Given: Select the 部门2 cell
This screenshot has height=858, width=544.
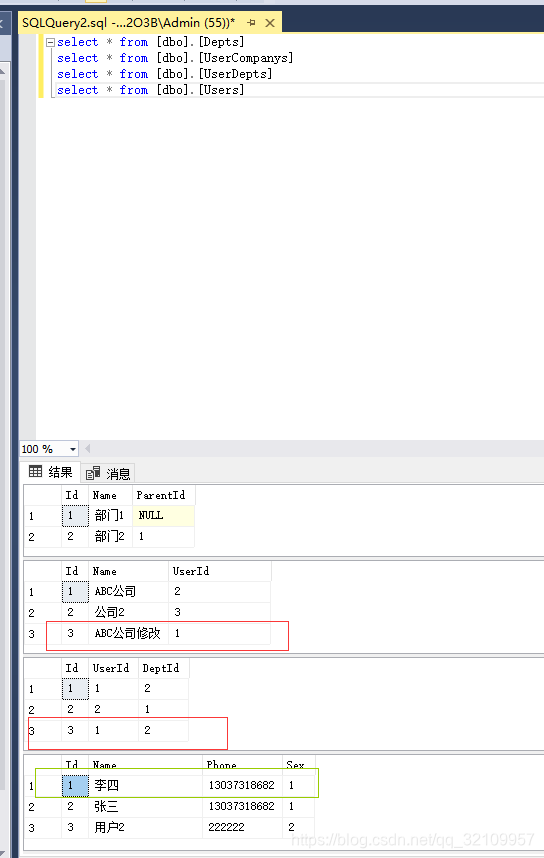Looking at the screenshot, I should 111,536.
